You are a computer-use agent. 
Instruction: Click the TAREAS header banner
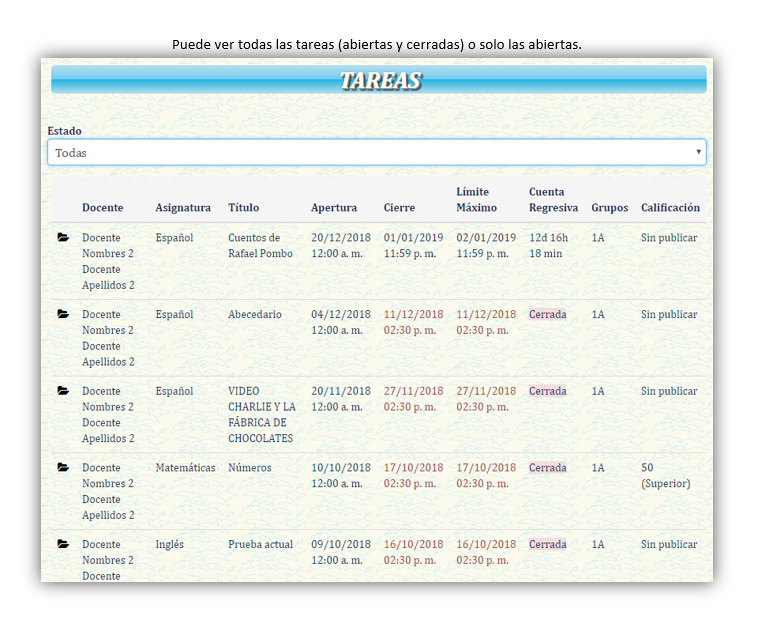click(x=379, y=80)
